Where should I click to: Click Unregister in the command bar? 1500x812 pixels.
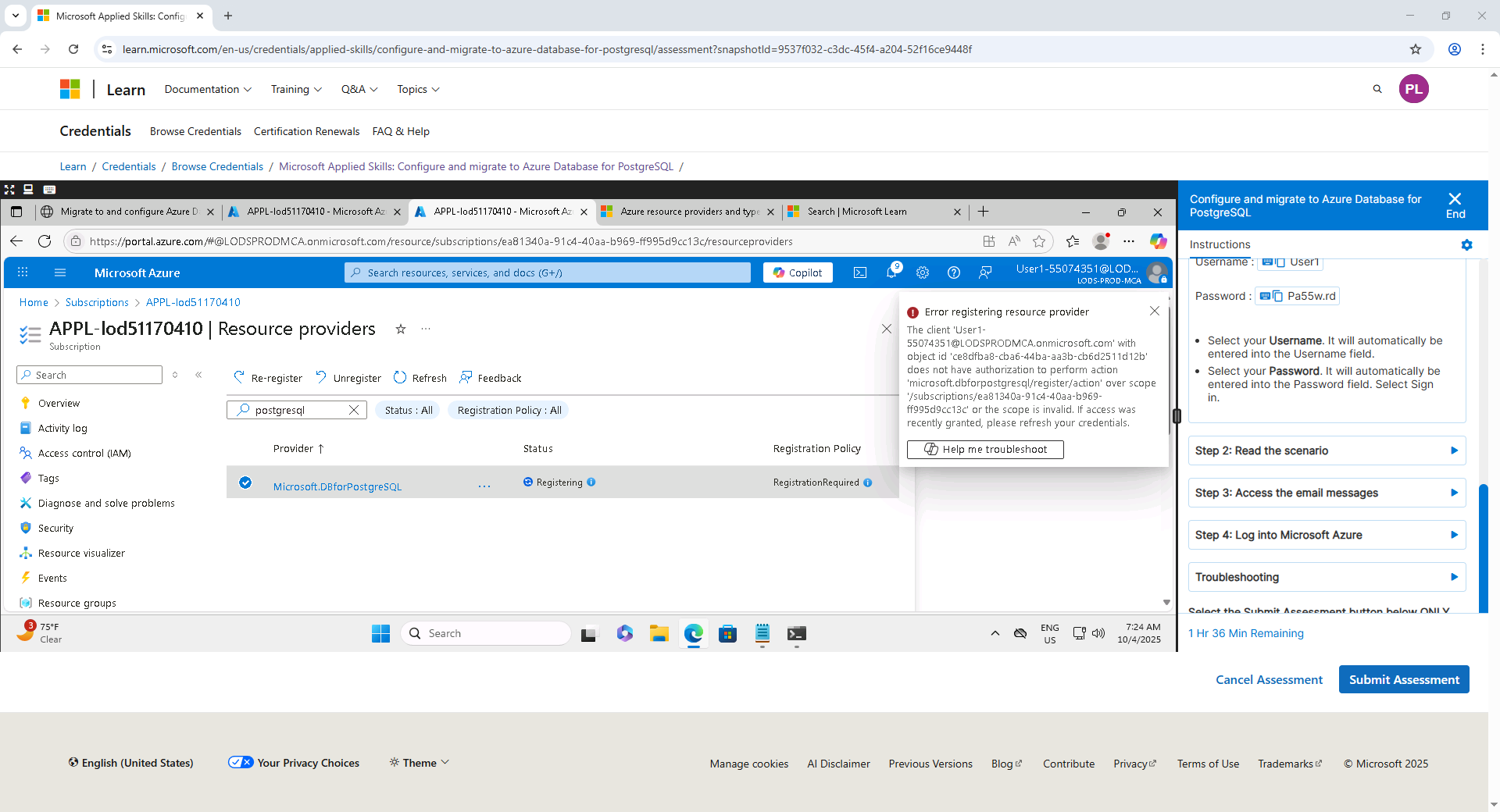coord(348,378)
